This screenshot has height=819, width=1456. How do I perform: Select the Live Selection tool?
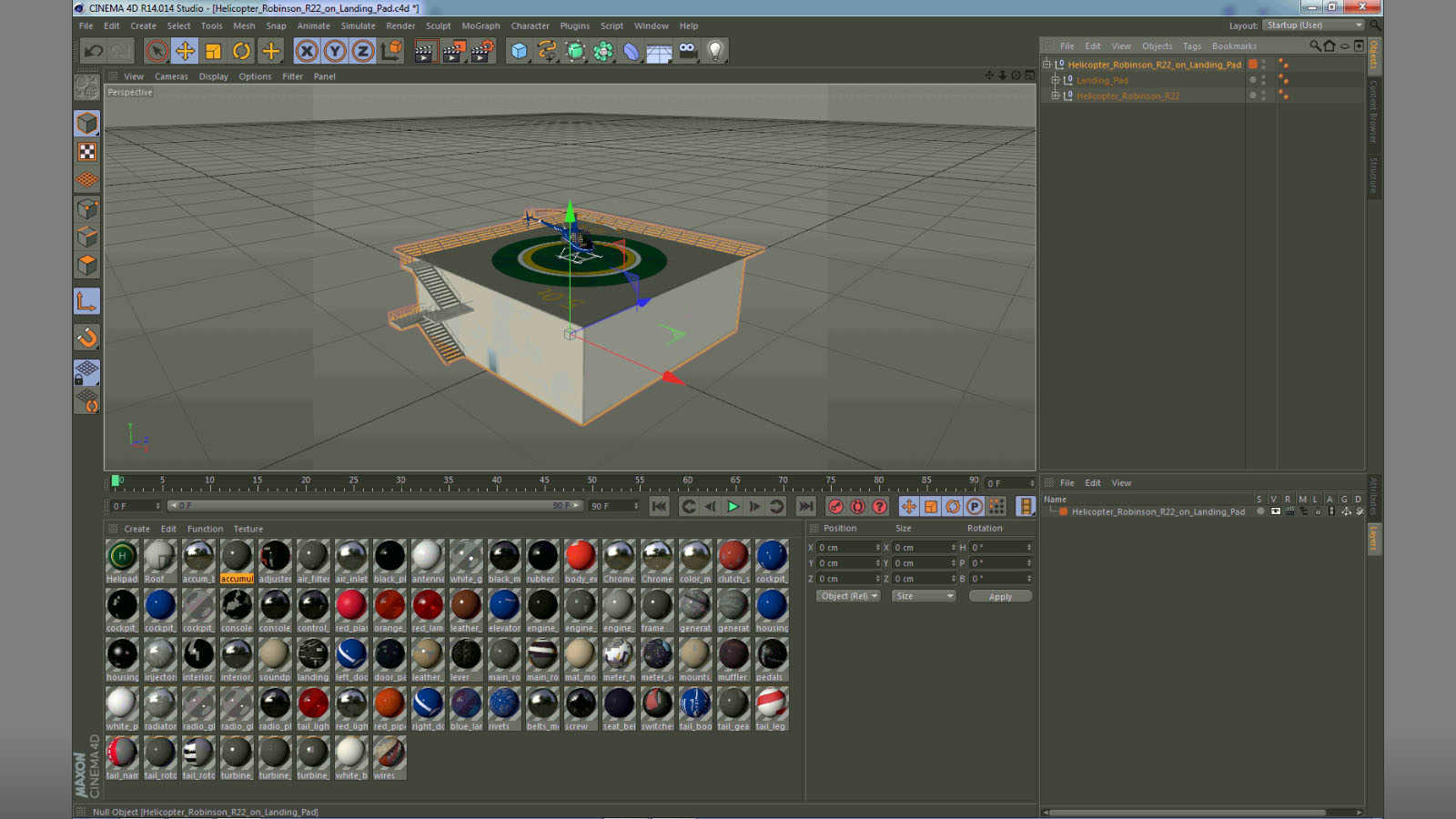click(157, 51)
